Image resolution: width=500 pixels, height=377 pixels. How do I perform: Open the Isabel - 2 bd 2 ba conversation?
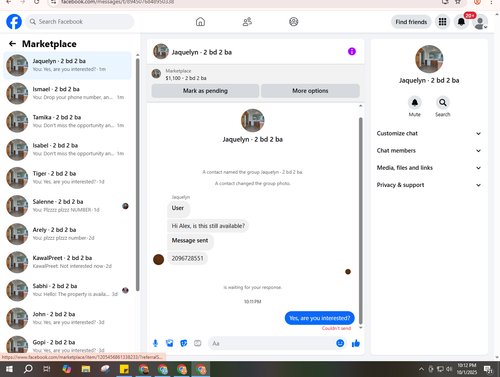(x=67, y=150)
